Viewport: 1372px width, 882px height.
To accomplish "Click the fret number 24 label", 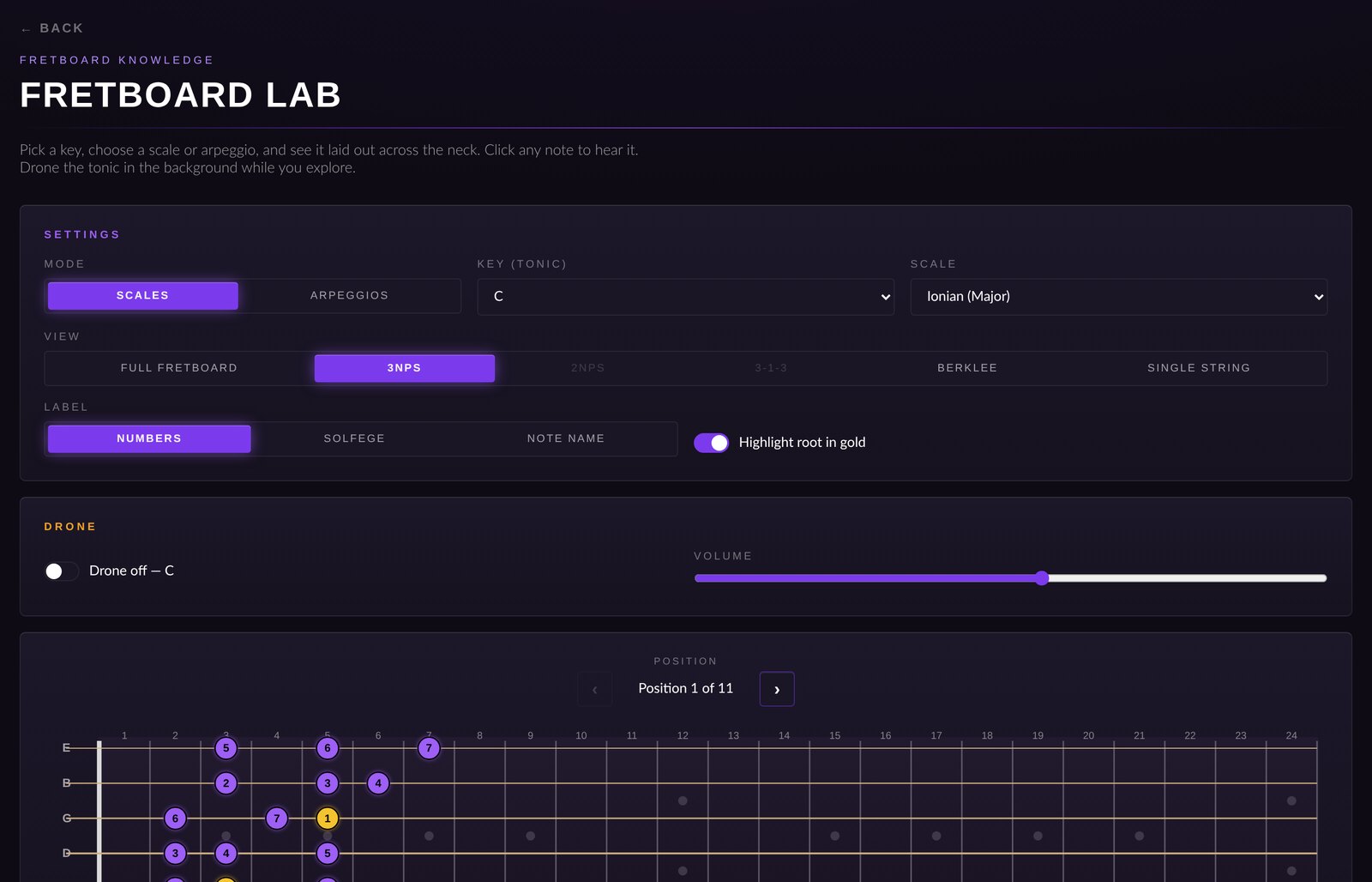I will coord(1291,735).
